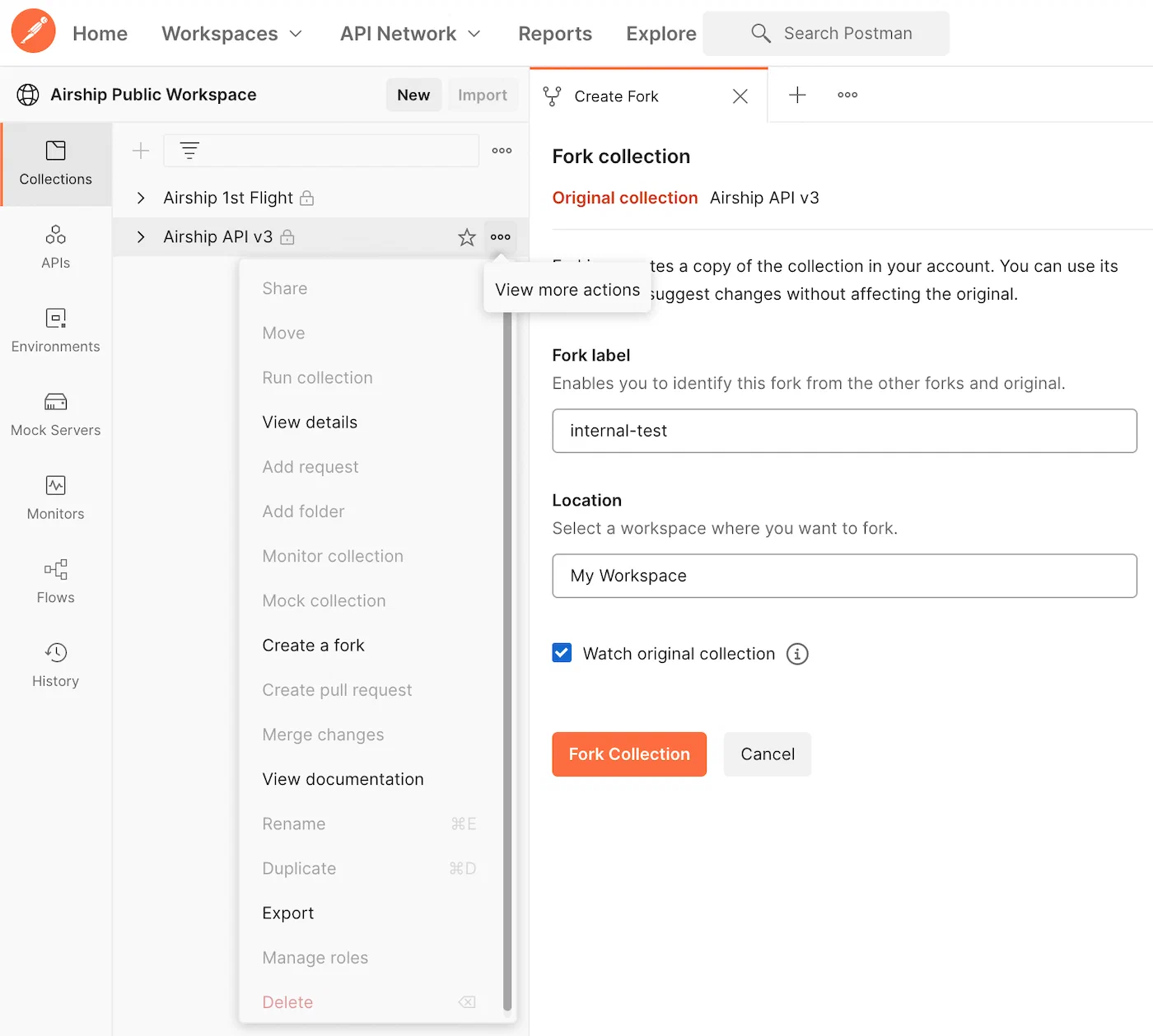This screenshot has width=1153, height=1036.
Task: Choose Export from the context menu
Action: click(288, 913)
